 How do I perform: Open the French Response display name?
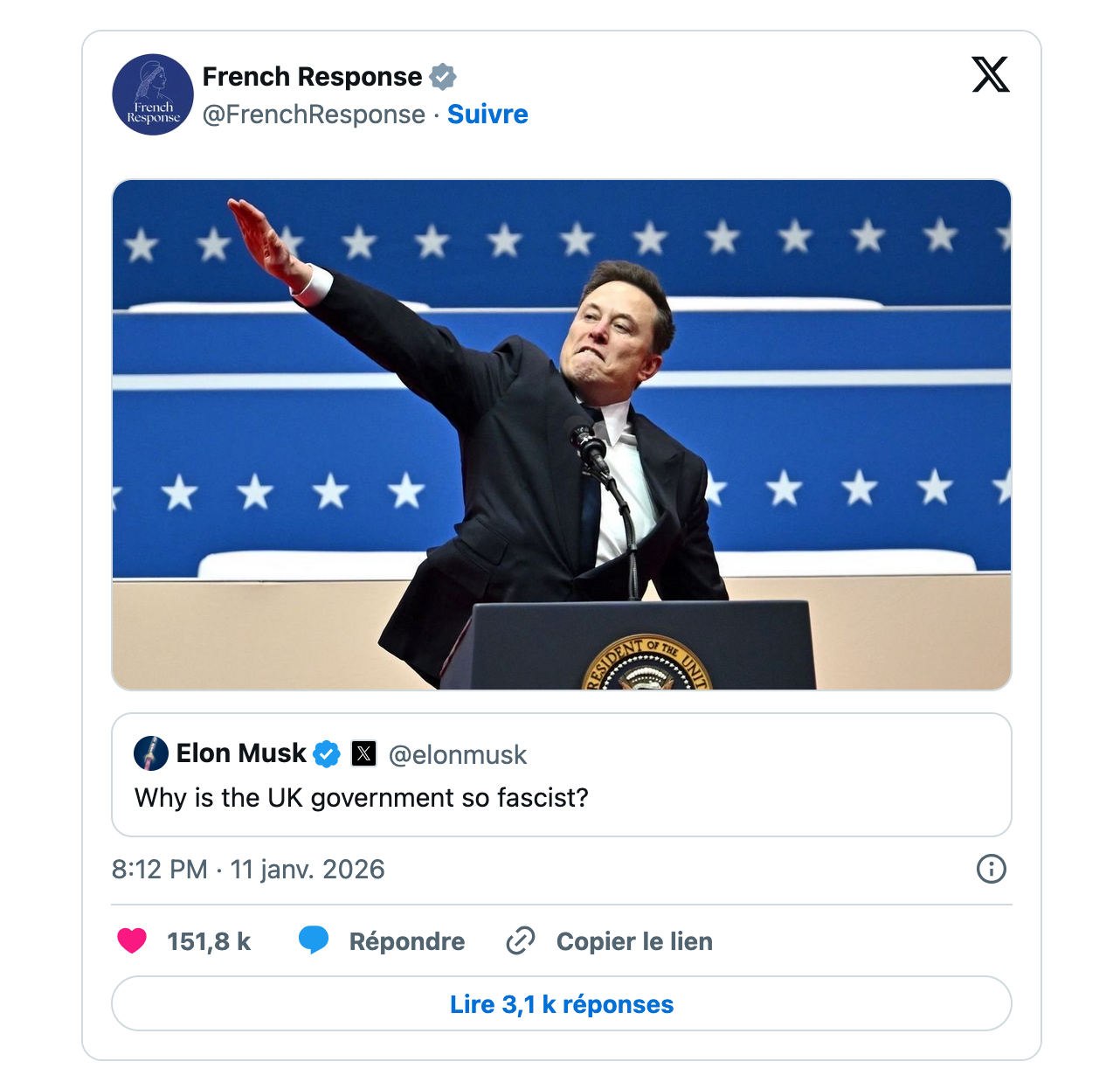[312, 77]
